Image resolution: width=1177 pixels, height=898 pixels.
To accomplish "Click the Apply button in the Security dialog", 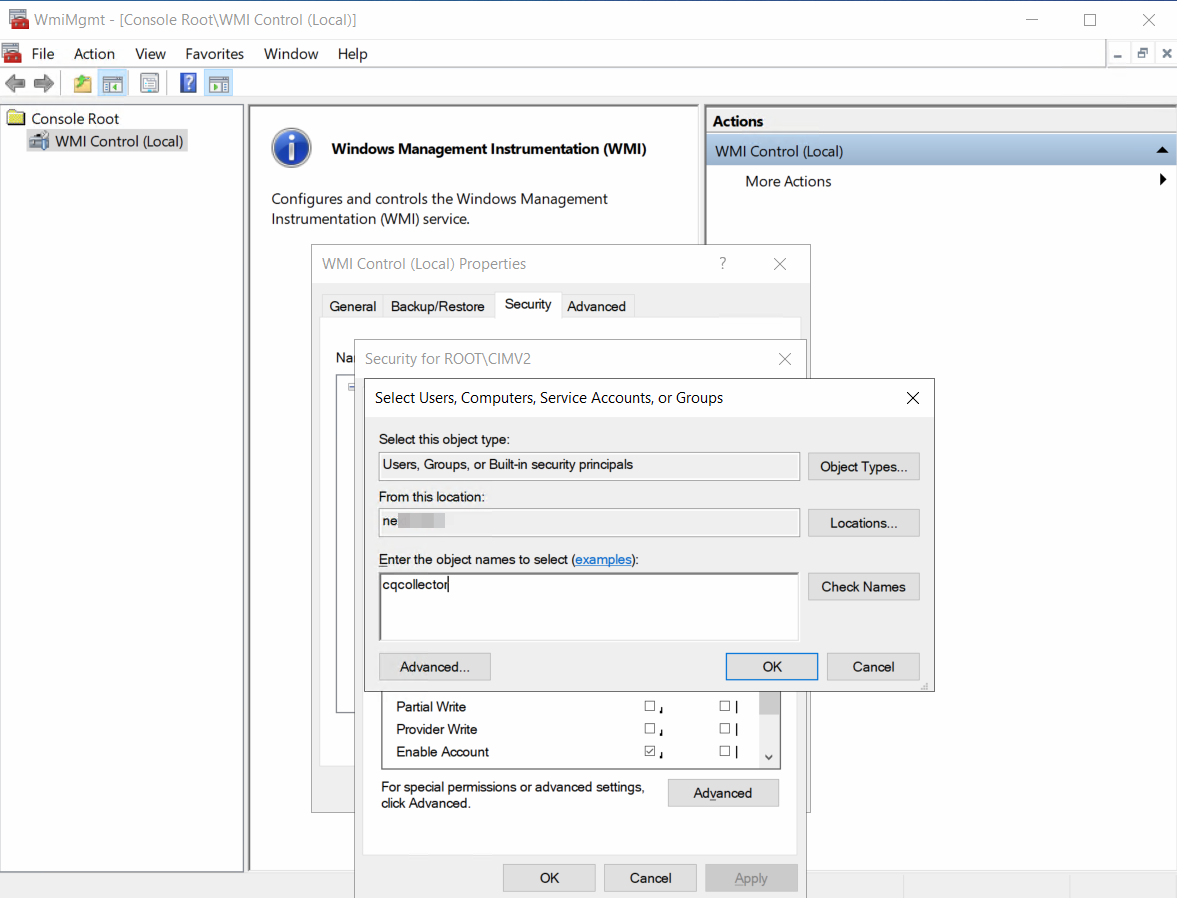I will (x=751, y=878).
